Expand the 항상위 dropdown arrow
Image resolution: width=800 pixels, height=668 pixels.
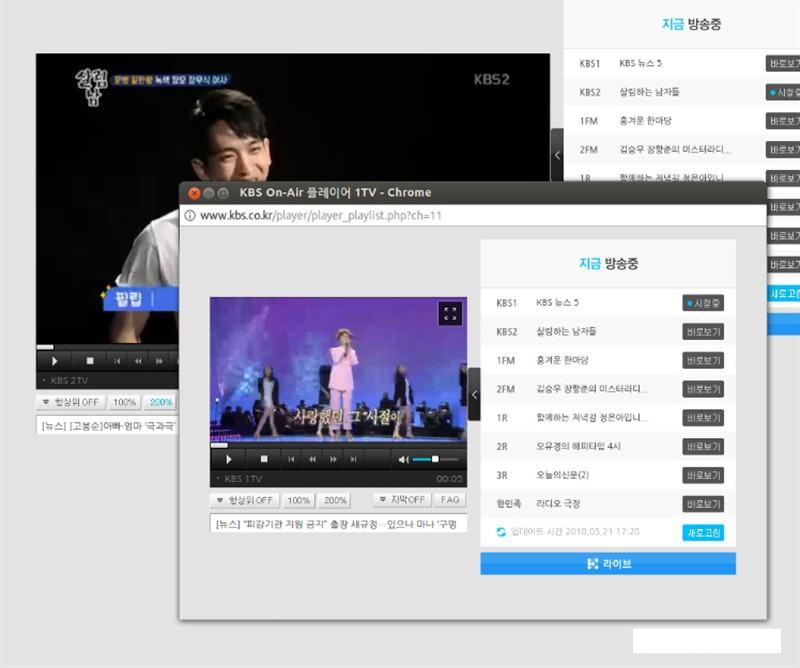(218, 498)
